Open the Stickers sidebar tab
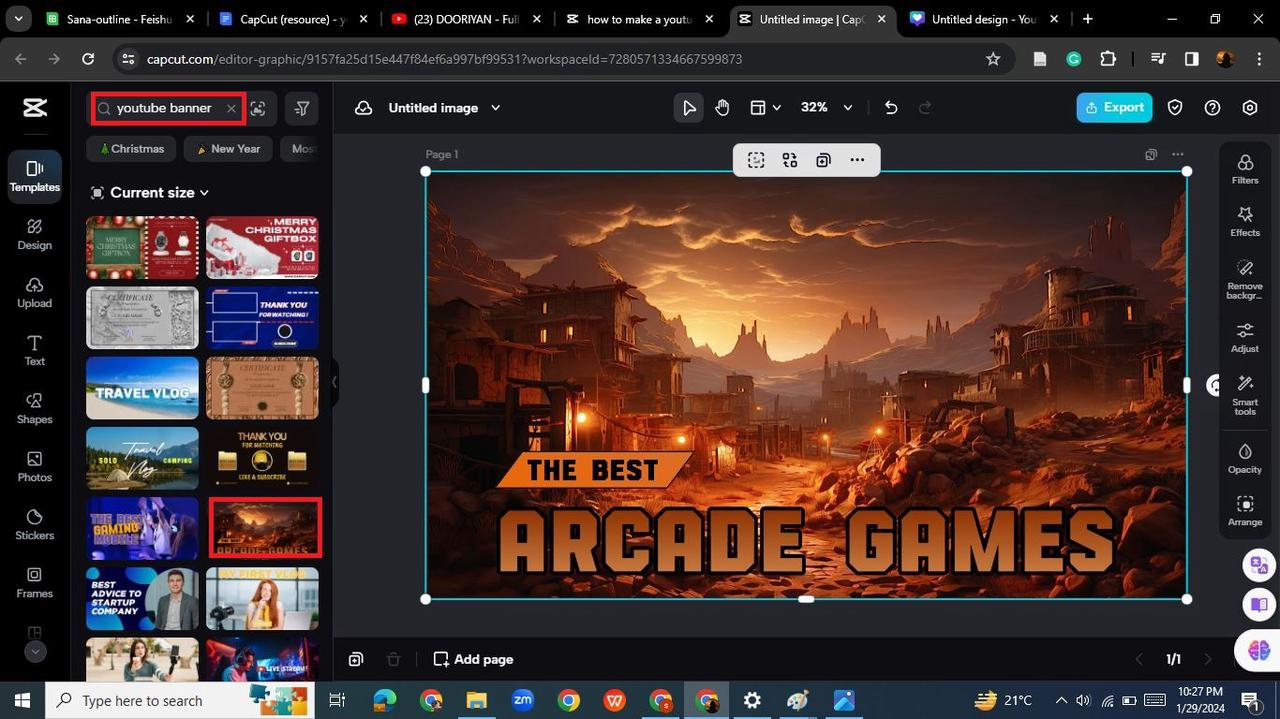This screenshot has height=719, width=1280. 35,523
